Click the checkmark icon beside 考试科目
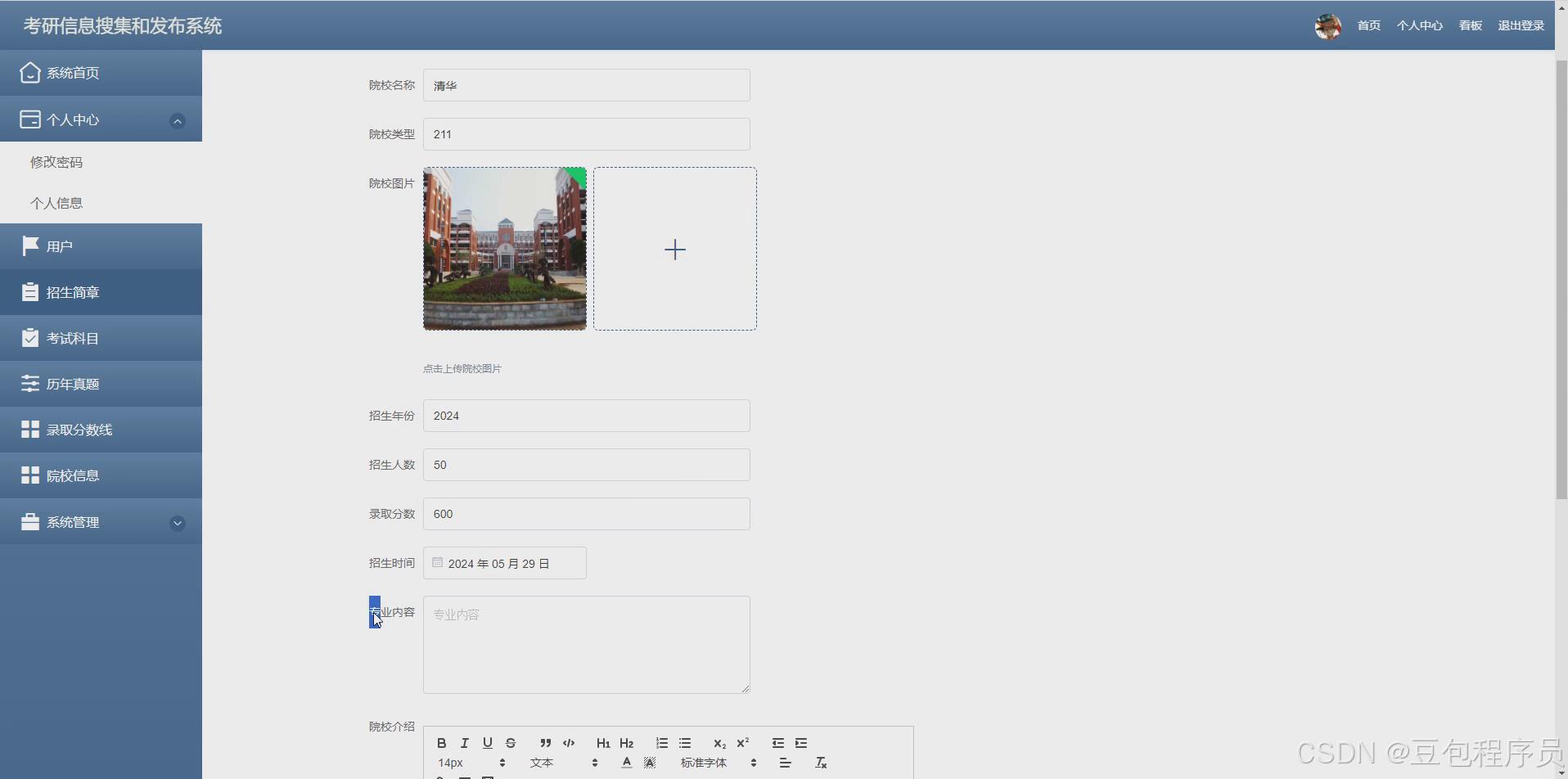This screenshot has width=1568, height=779. 30,338
